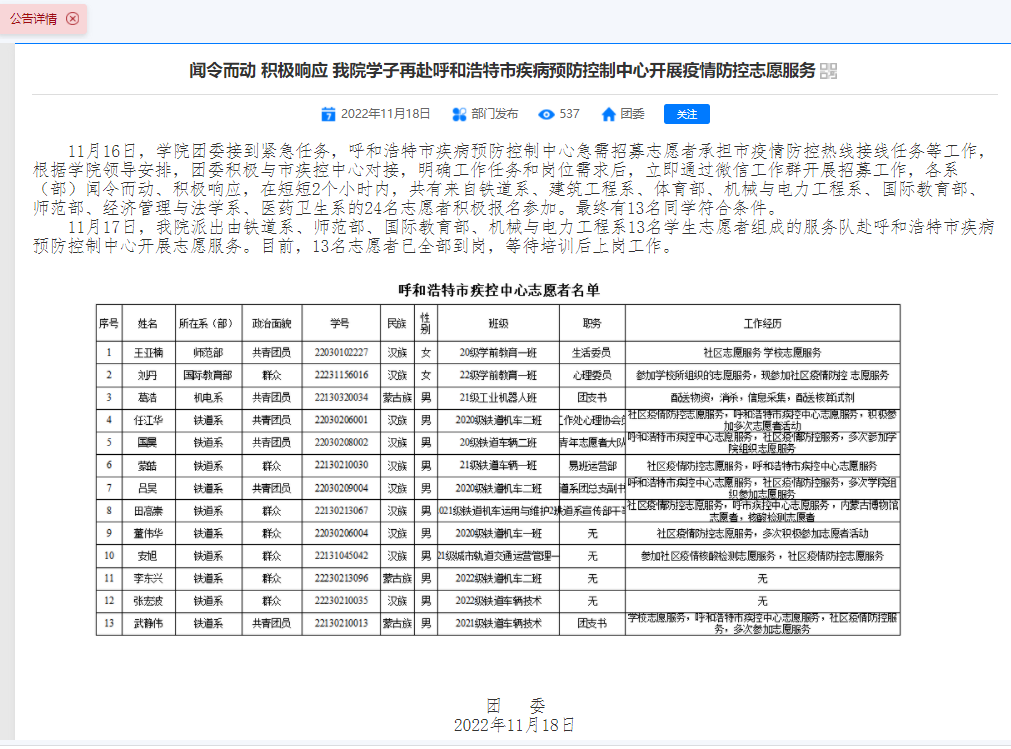
Task: Click the 工作经历 column header
Action: pos(762,324)
